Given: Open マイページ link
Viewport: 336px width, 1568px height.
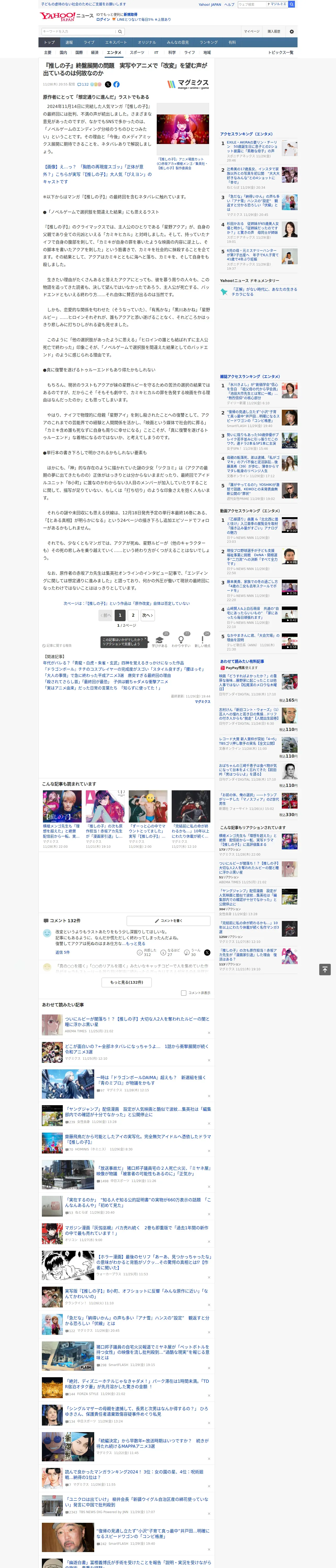Looking at the screenshot, I should pyautogui.click(x=251, y=32).
